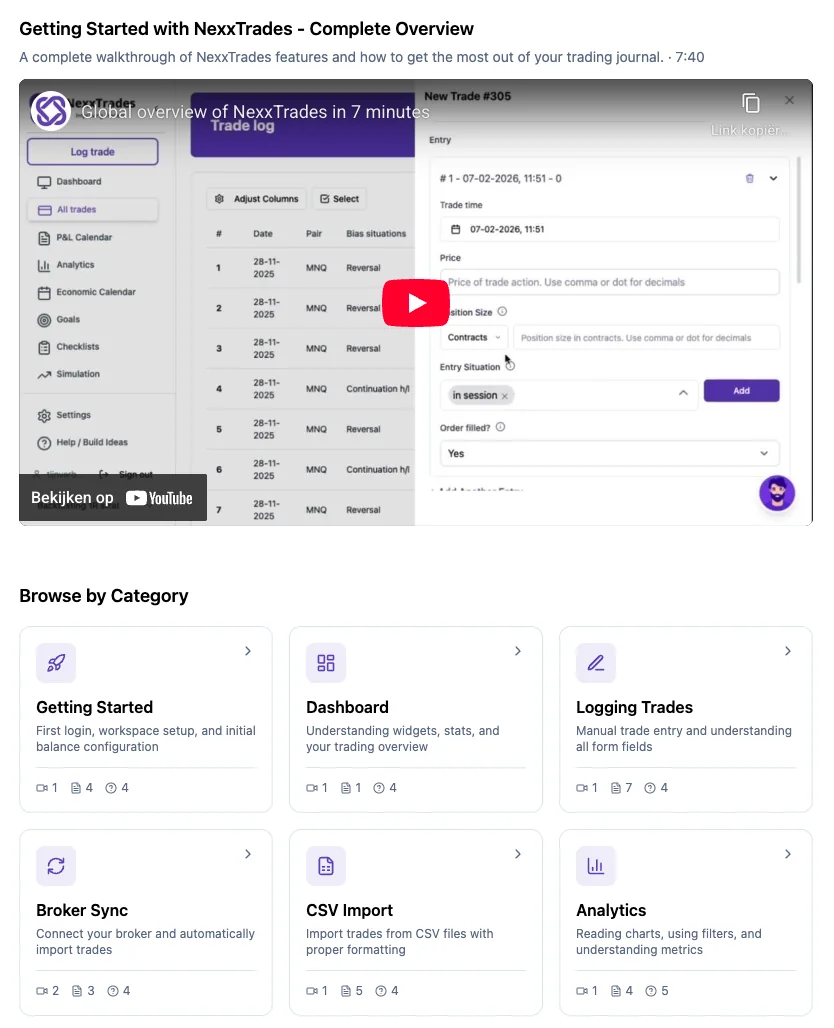Screen dimensions: 834x1028
Task: Click video count icon on Logging Trades card
Action: click(x=582, y=788)
